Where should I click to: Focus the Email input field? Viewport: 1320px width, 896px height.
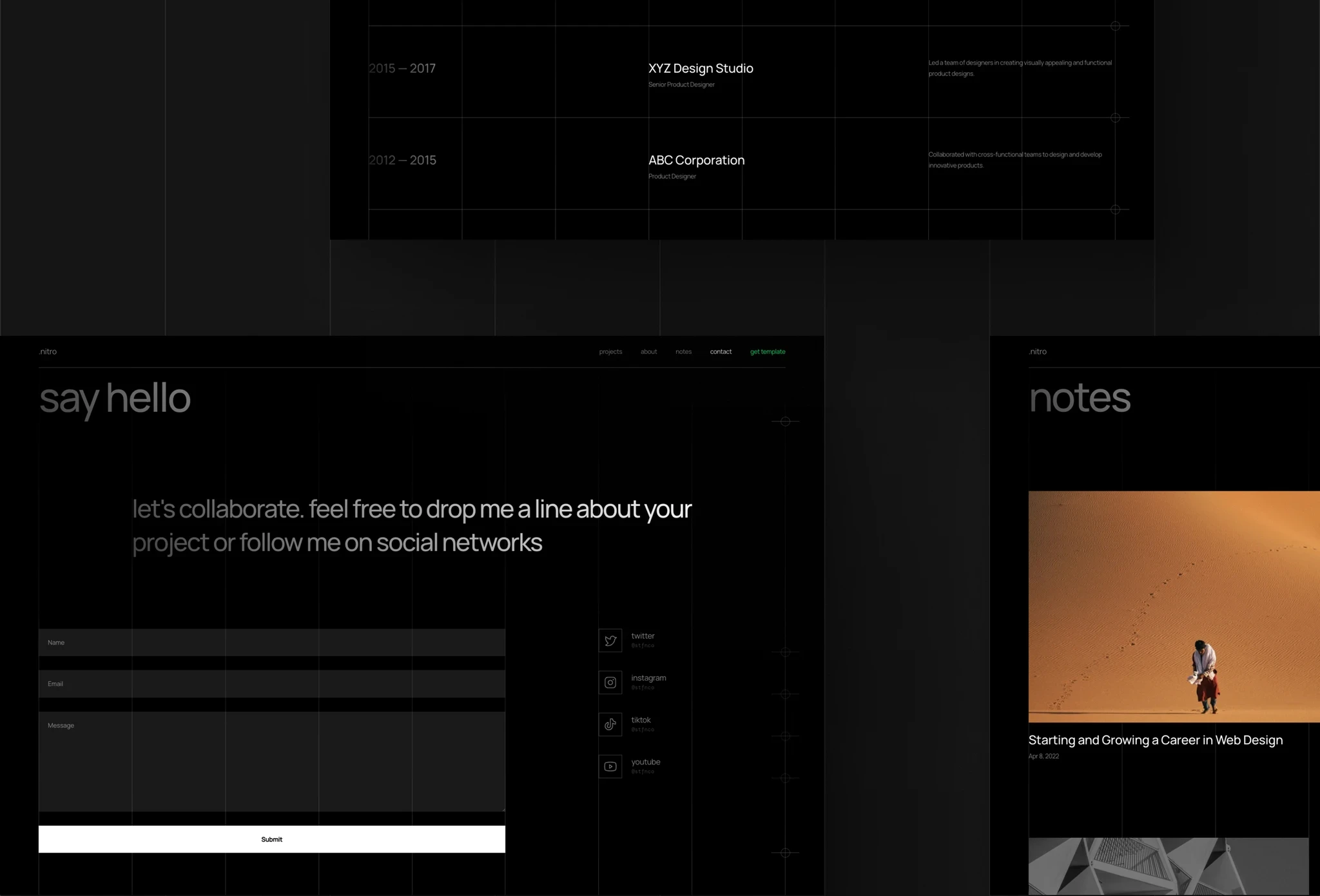coord(271,684)
